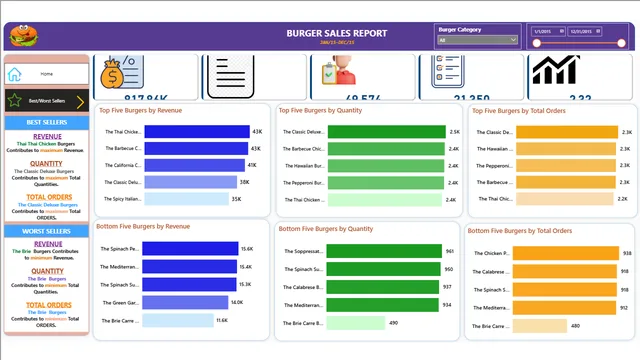
Task: Click the star icon on Best/Worst Sellers
Action: (x=14, y=100)
